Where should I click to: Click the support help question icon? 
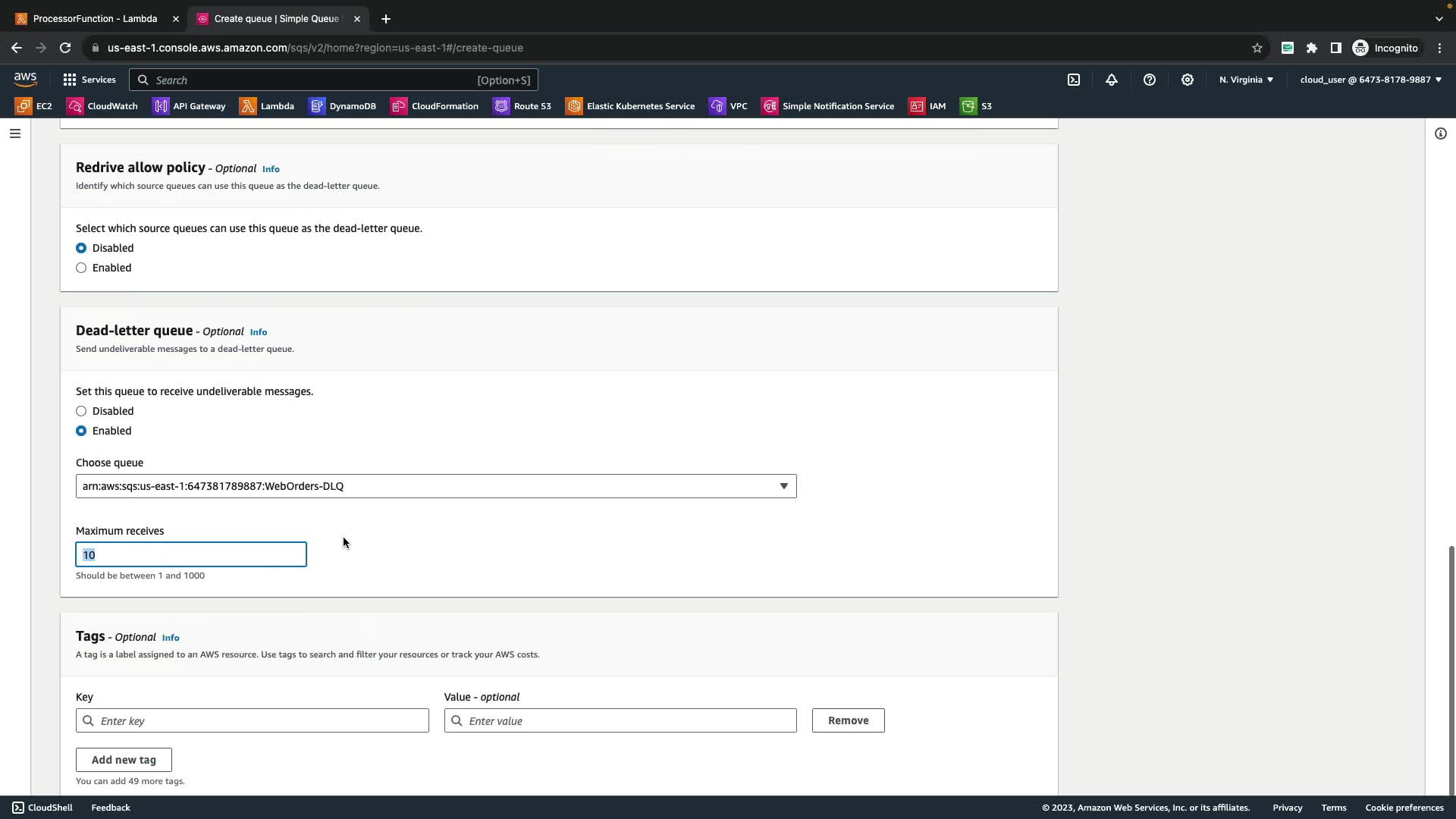[1150, 80]
